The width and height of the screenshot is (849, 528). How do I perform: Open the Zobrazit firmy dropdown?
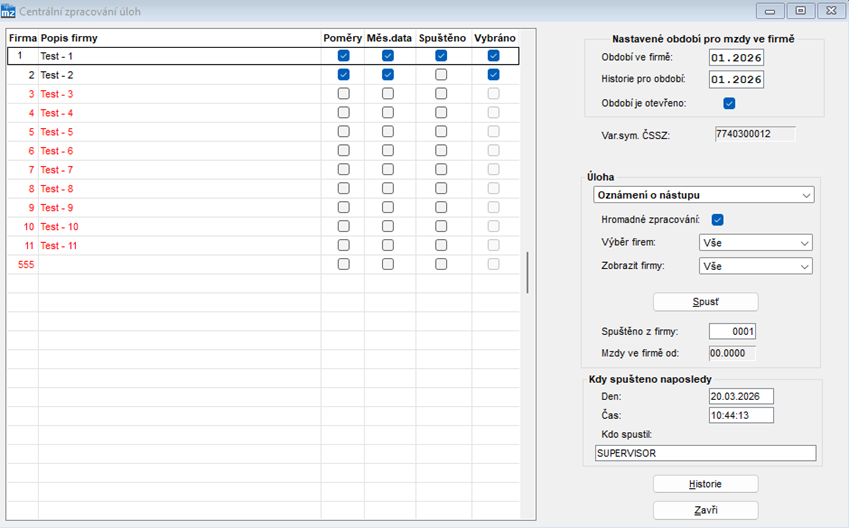click(x=755, y=266)
